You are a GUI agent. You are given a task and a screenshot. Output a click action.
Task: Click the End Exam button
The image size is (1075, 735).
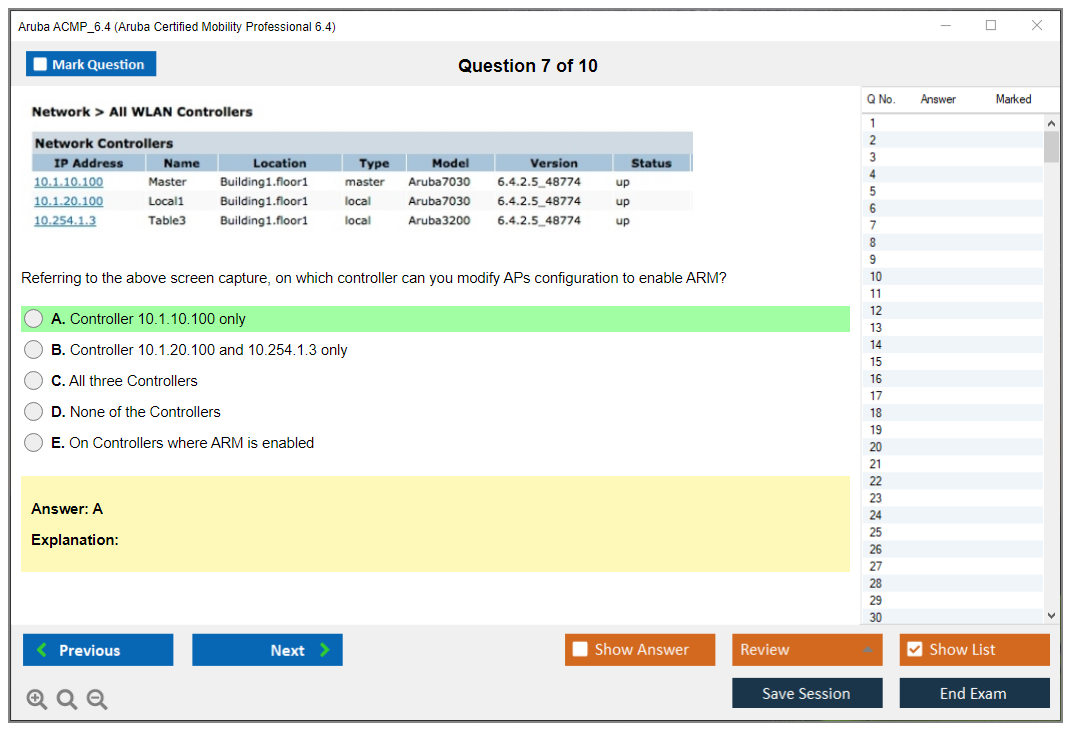pos(974,693)
